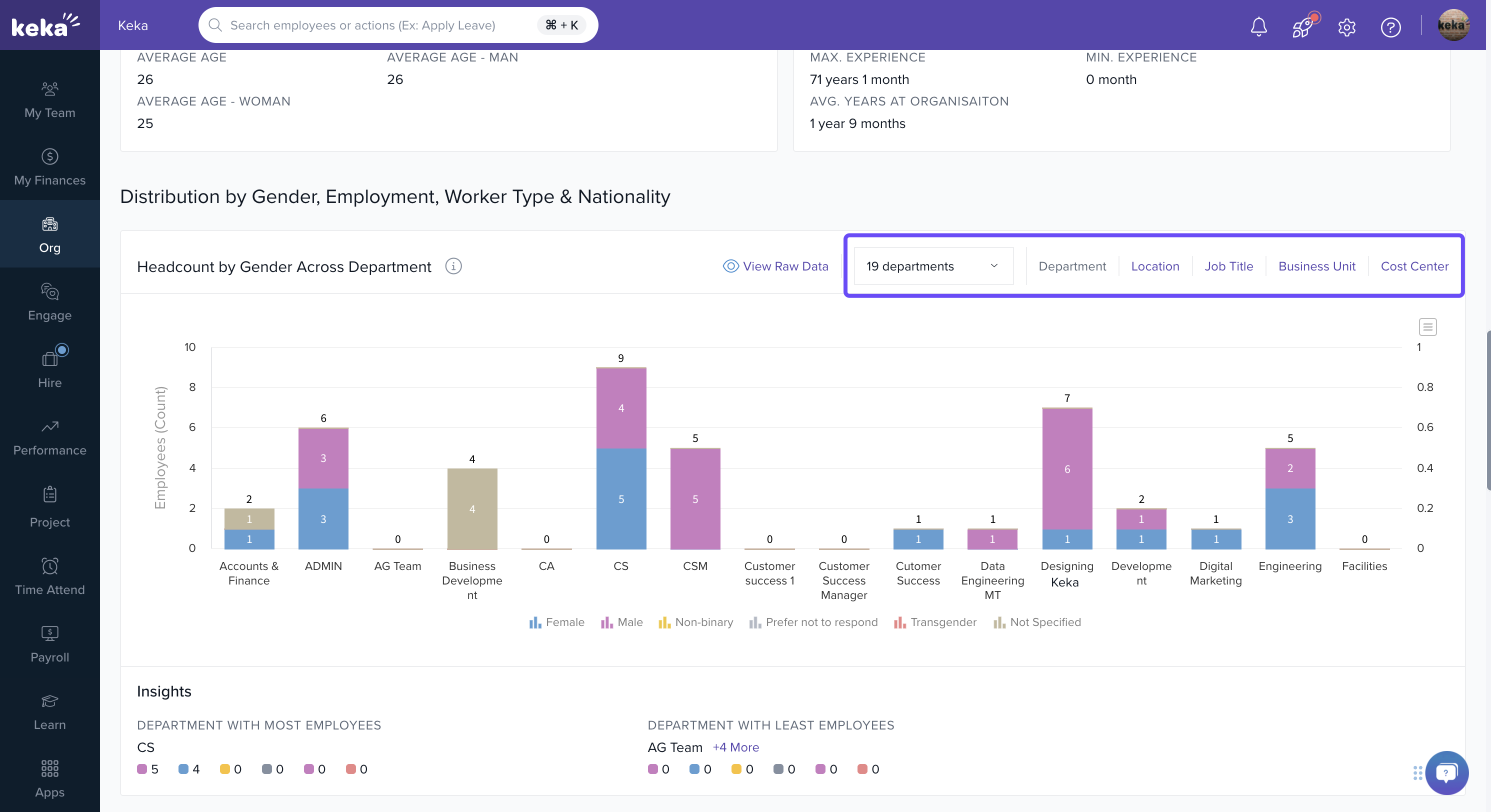The height and width of the screenshot is (812, 1491).
Task: Open the chart hamburger menu icon
Action: click(x=1427, y=327)
